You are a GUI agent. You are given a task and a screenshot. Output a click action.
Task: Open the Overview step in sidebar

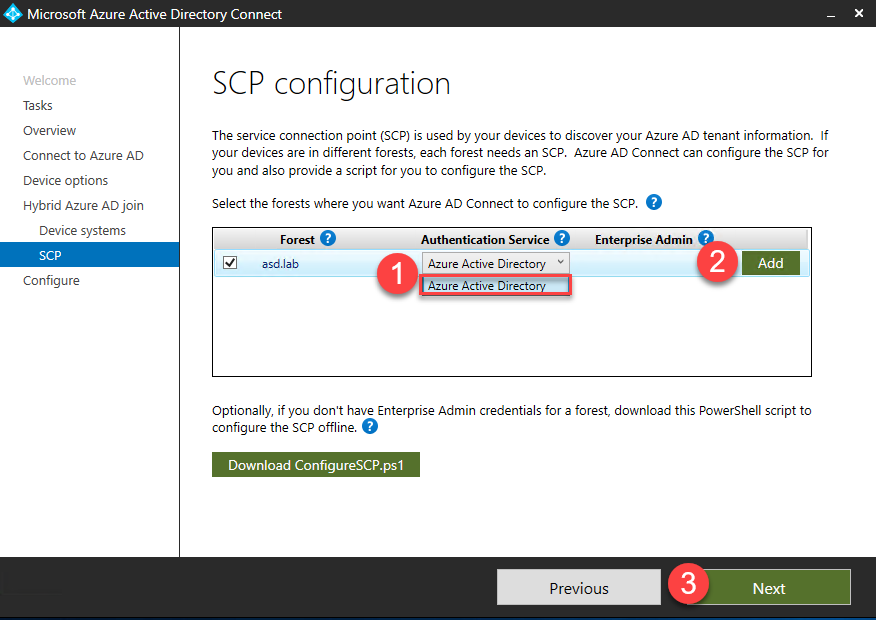pos(50,131)
